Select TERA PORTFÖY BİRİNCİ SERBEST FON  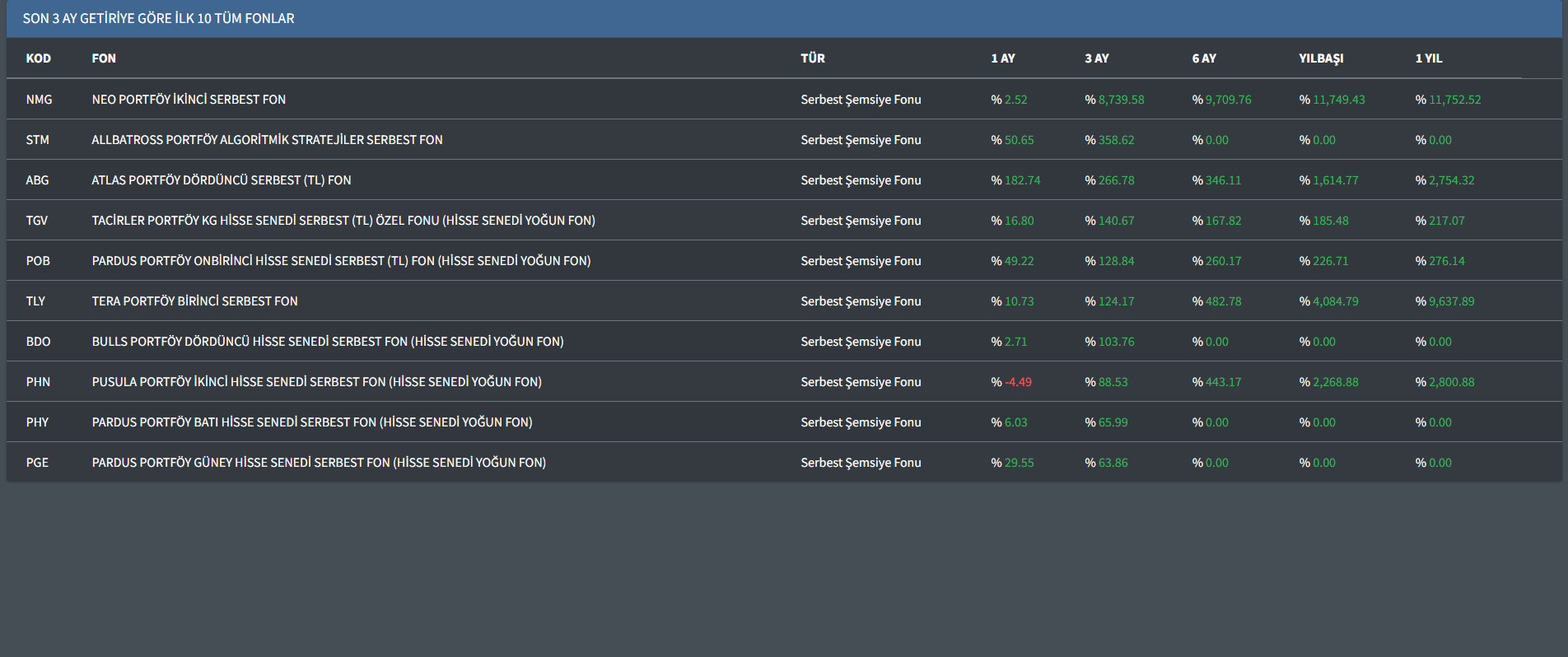194,301
